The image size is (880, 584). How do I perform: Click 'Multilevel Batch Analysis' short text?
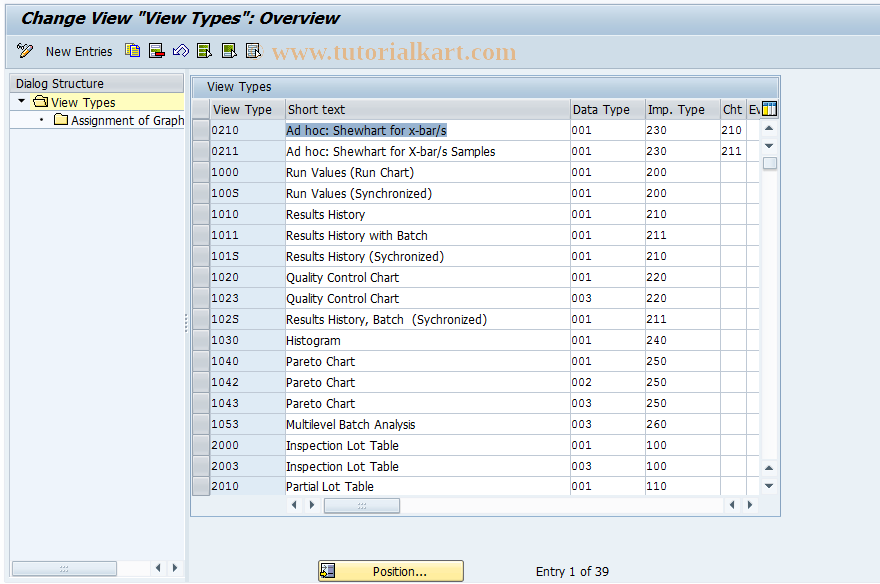pyautogui.click(x=351, y=425)
